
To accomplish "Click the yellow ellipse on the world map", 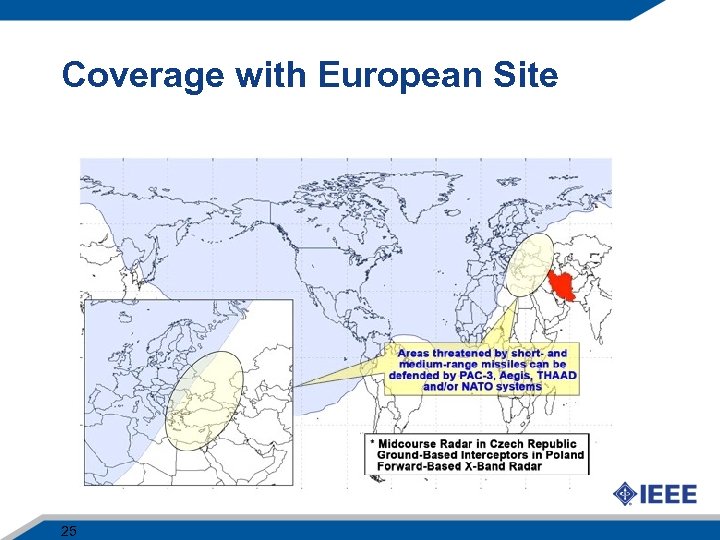I will [x=530, y=264].
